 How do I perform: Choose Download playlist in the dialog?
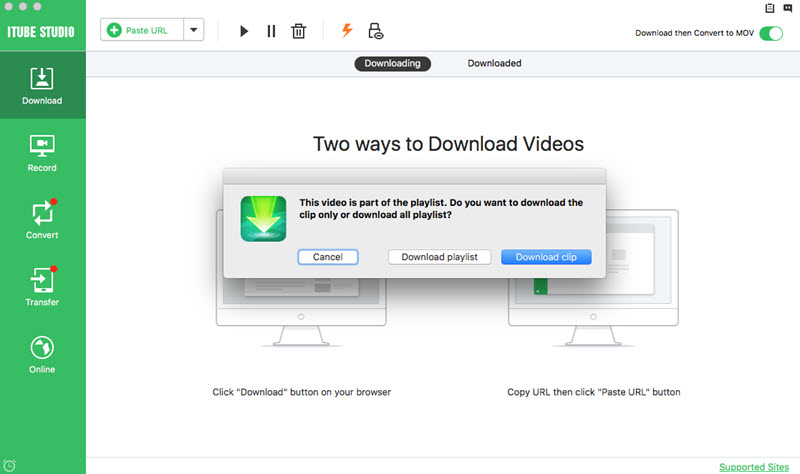click(439, 257)
